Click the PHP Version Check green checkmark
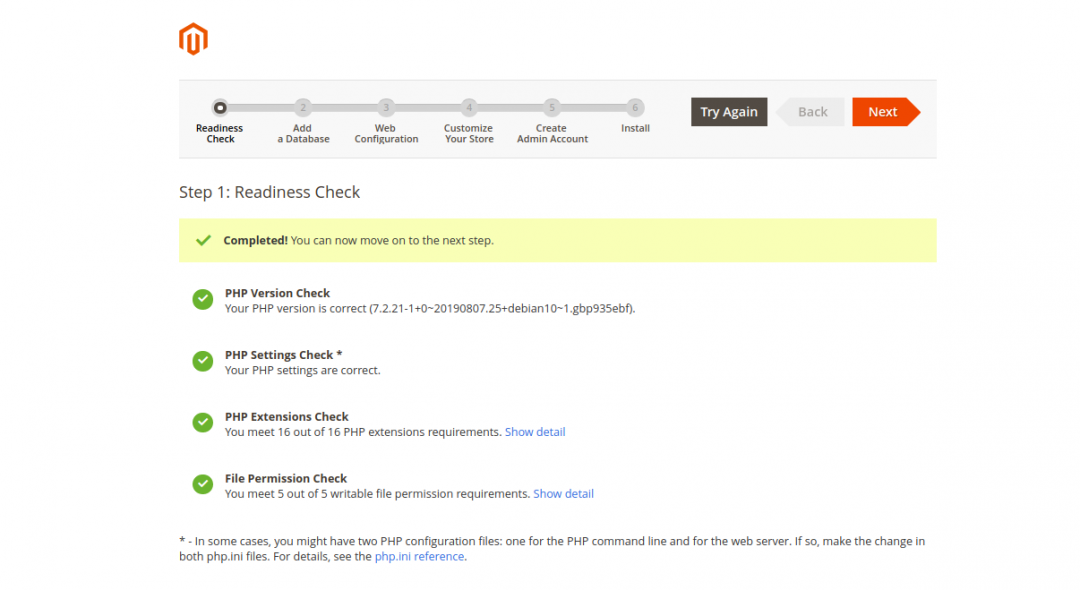The width and height of the screenshot is (1080, 590). [203, 300]
